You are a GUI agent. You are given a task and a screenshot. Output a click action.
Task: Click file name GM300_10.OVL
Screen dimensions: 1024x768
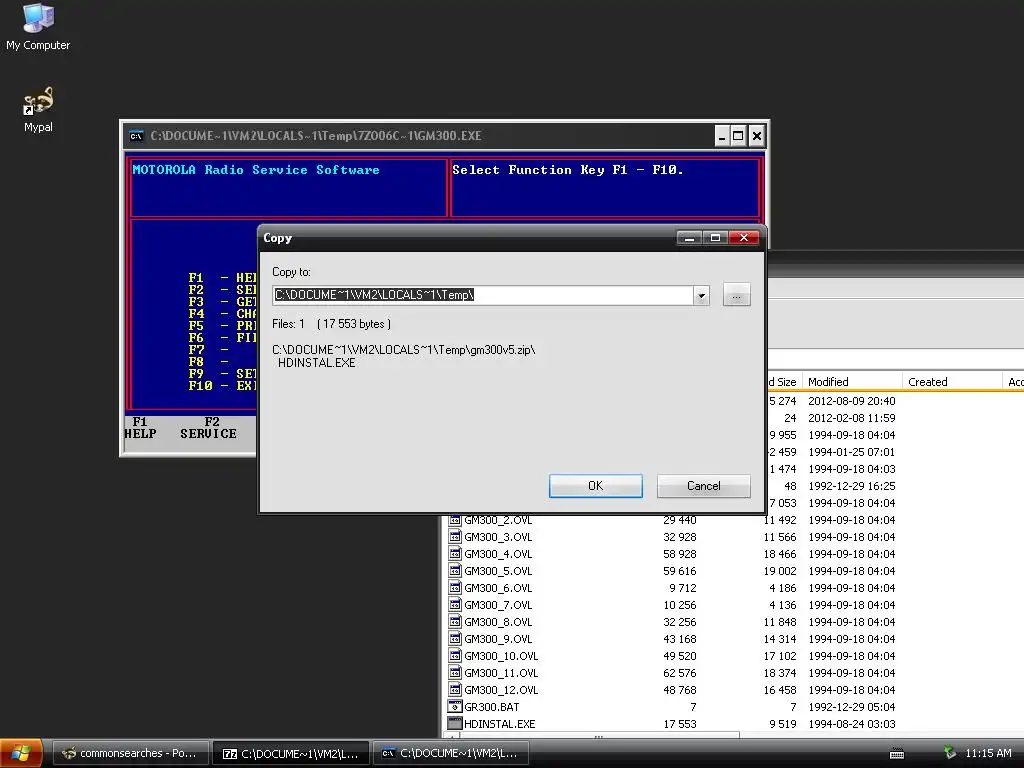pos(501,656)
